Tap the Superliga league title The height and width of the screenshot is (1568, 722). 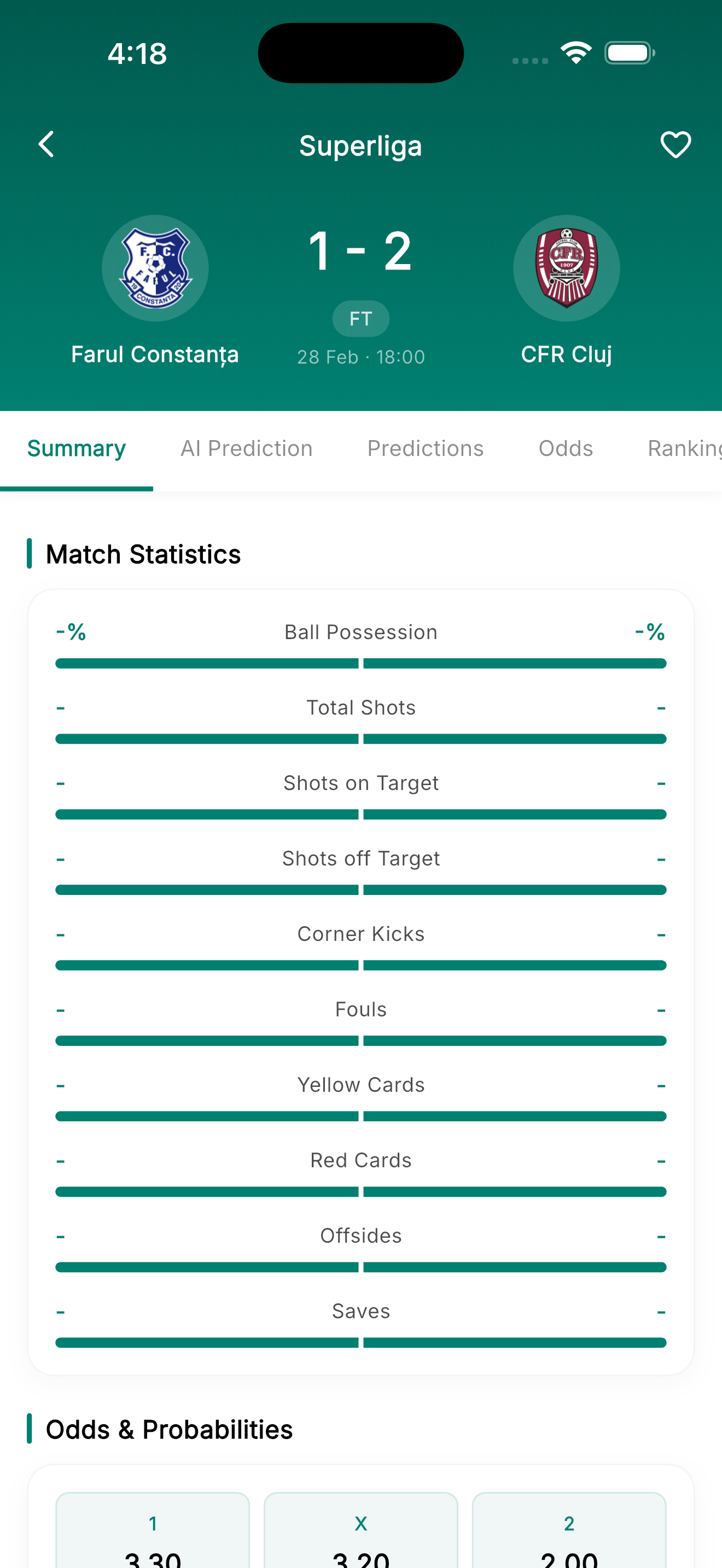(361, 146)
